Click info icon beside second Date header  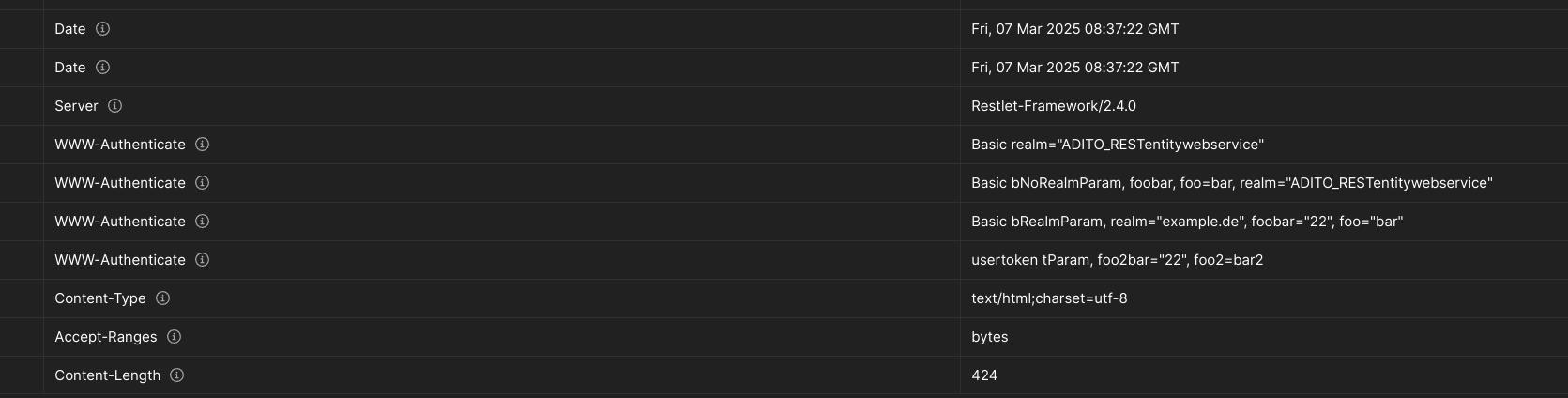click(x=103, y=68)
